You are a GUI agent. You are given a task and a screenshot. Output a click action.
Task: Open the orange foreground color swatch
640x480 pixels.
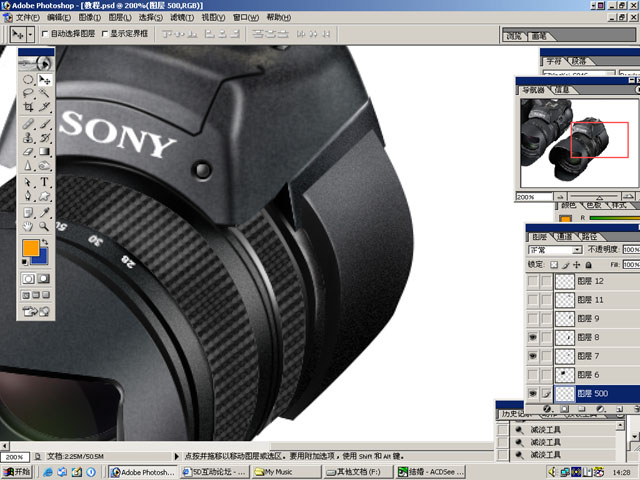pyautogui.click(x=31, y=248)
